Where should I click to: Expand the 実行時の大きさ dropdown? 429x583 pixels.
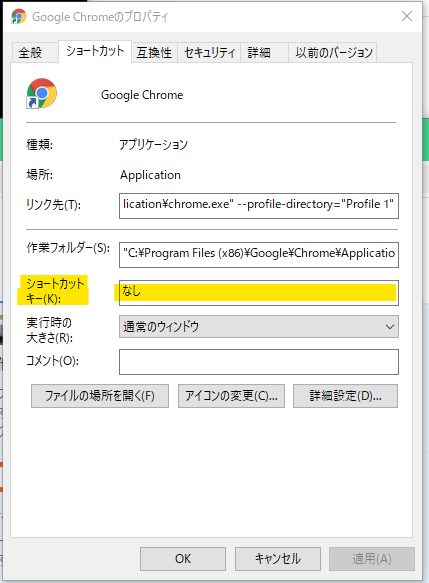pyautogui.click(x=259, y=326)
